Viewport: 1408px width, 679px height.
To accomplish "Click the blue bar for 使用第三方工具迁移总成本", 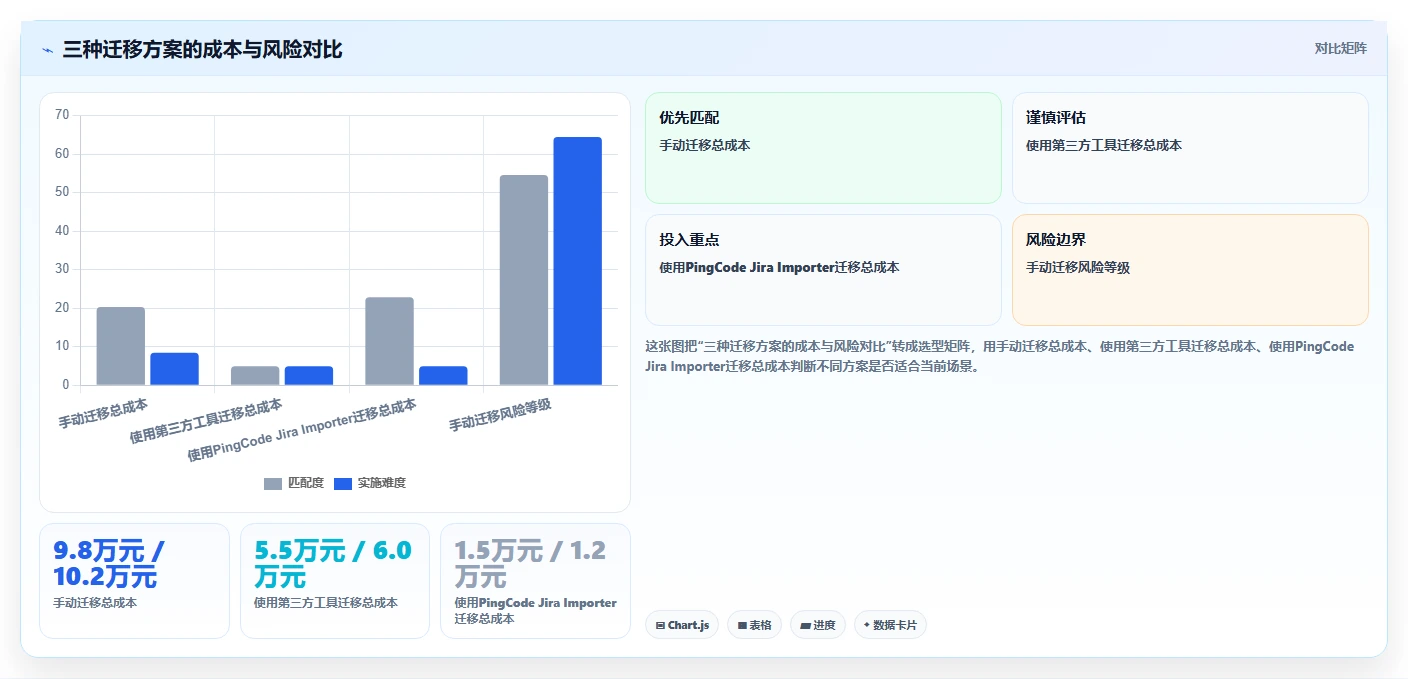I will point(309,376).
